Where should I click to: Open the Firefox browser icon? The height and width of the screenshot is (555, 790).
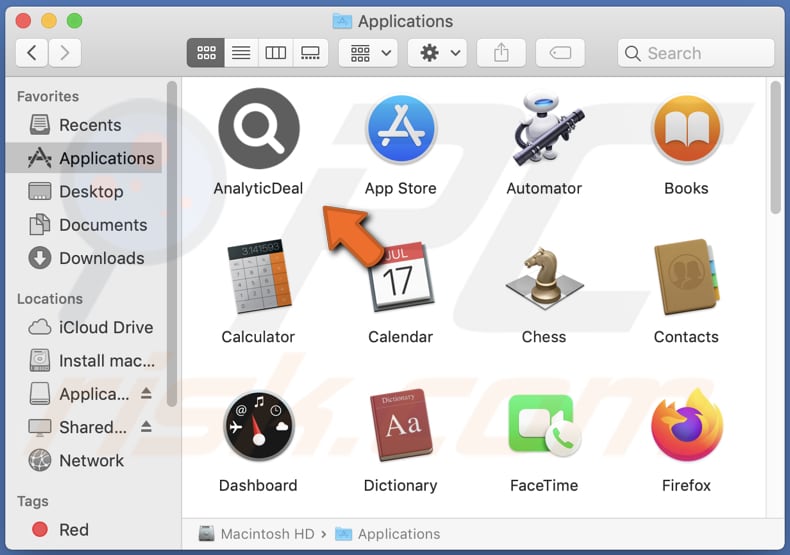click(687, 426)
